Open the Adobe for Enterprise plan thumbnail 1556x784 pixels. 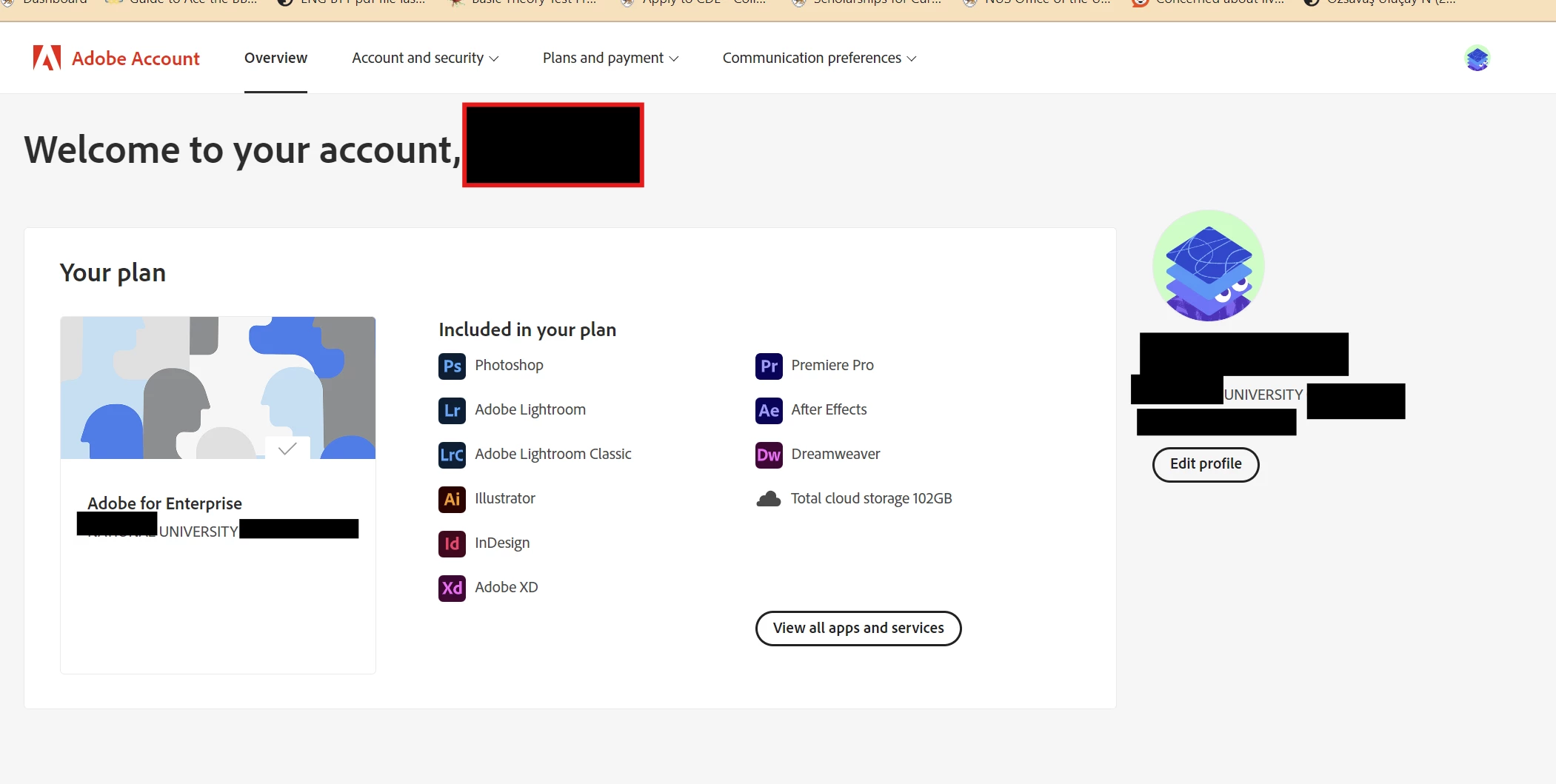click(x=218, y=388)
